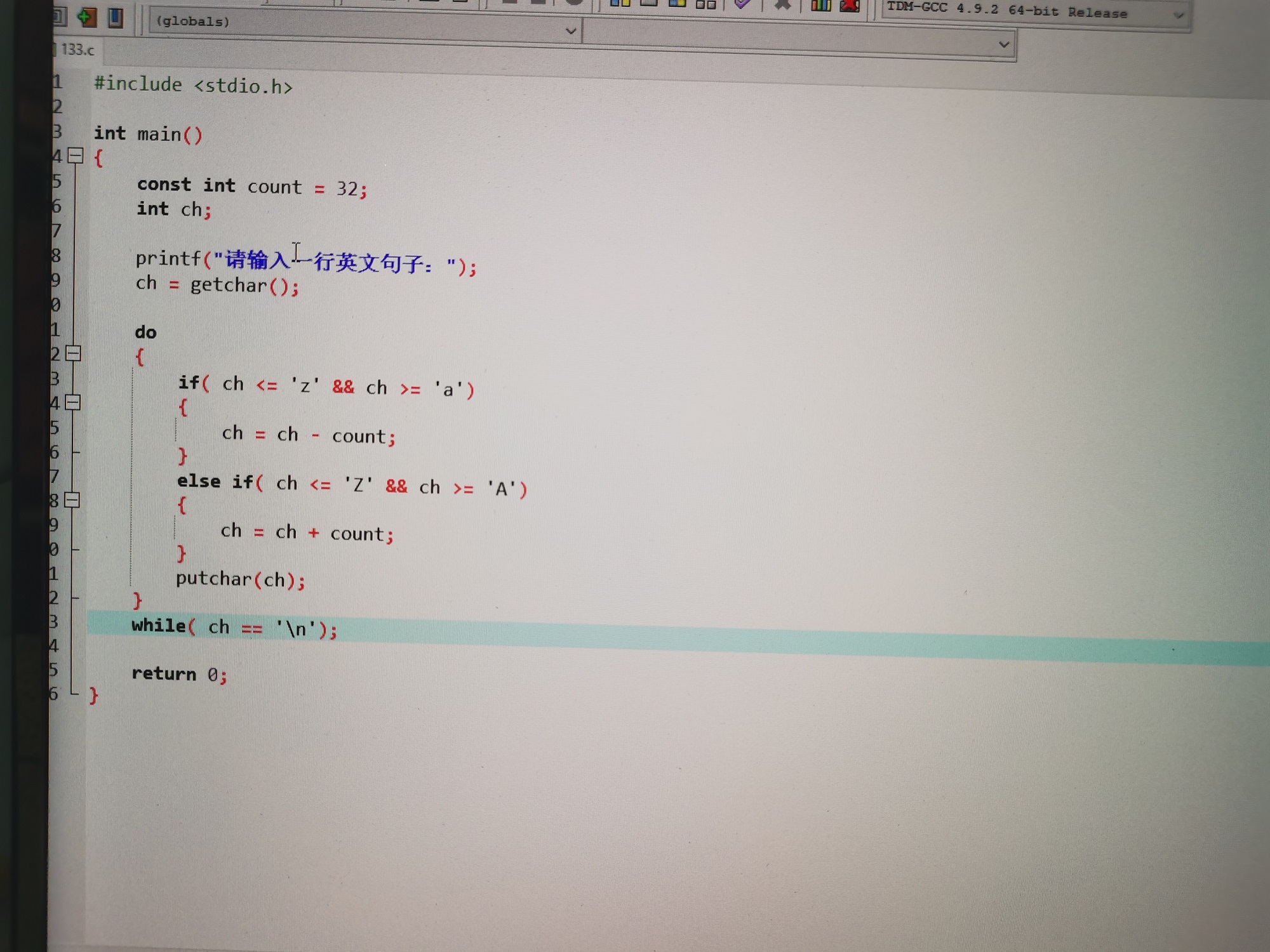1270x952 pixels.
Task: Click the arrow of the (globals) combo box
Action: (x=570, y=30)
